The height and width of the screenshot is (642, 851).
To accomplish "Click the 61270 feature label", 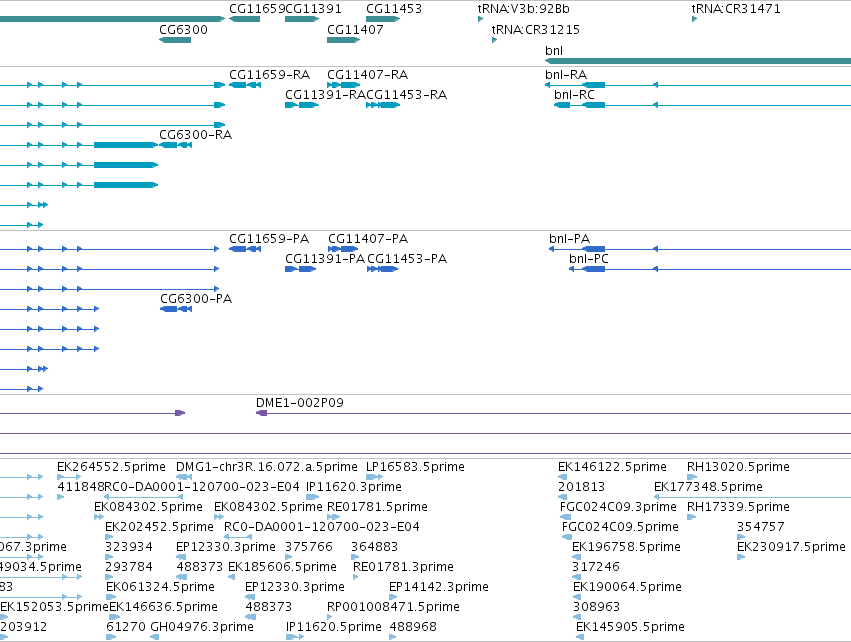I will (x=126, y=627).
